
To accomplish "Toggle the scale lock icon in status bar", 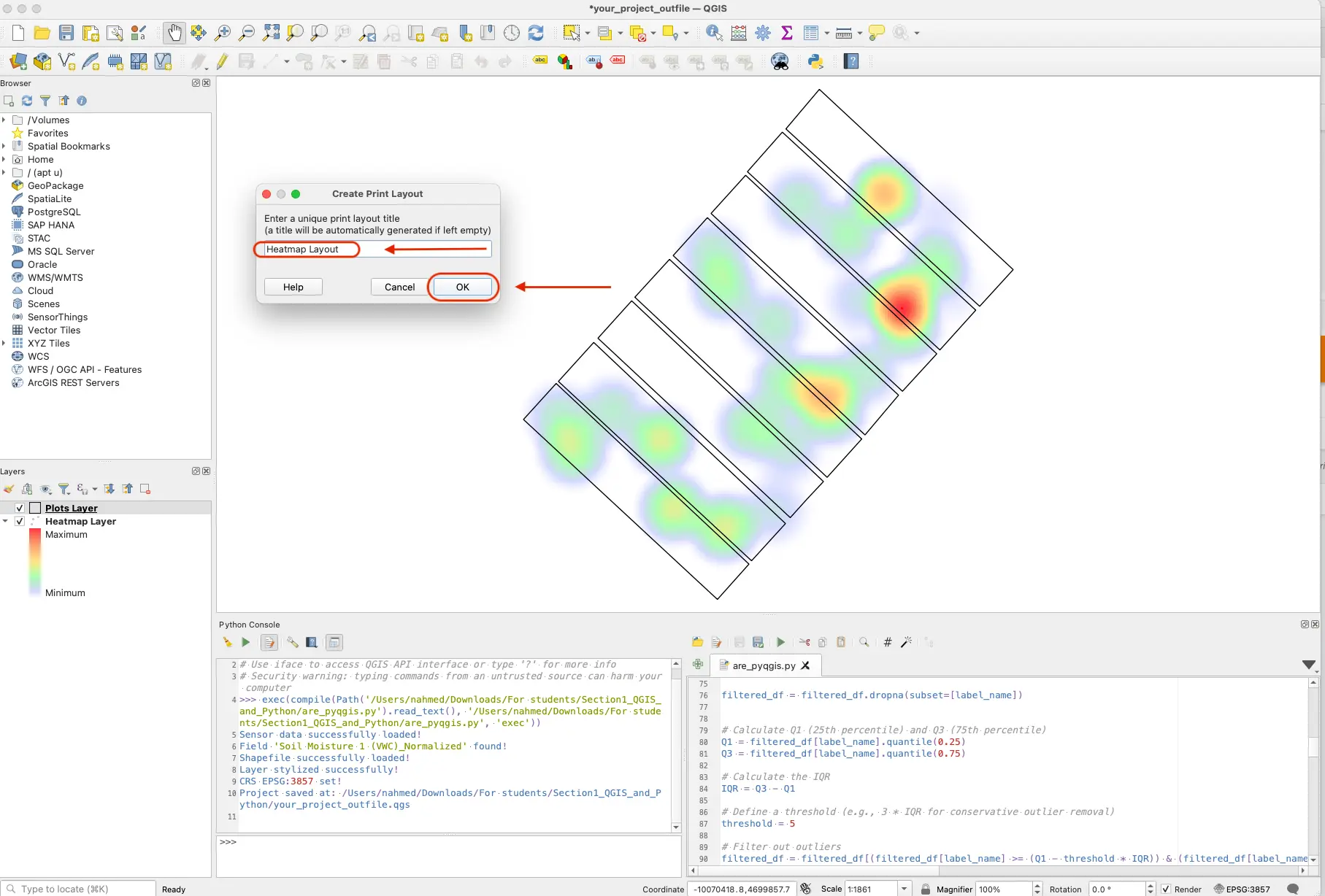I will (x=926, y=889).
